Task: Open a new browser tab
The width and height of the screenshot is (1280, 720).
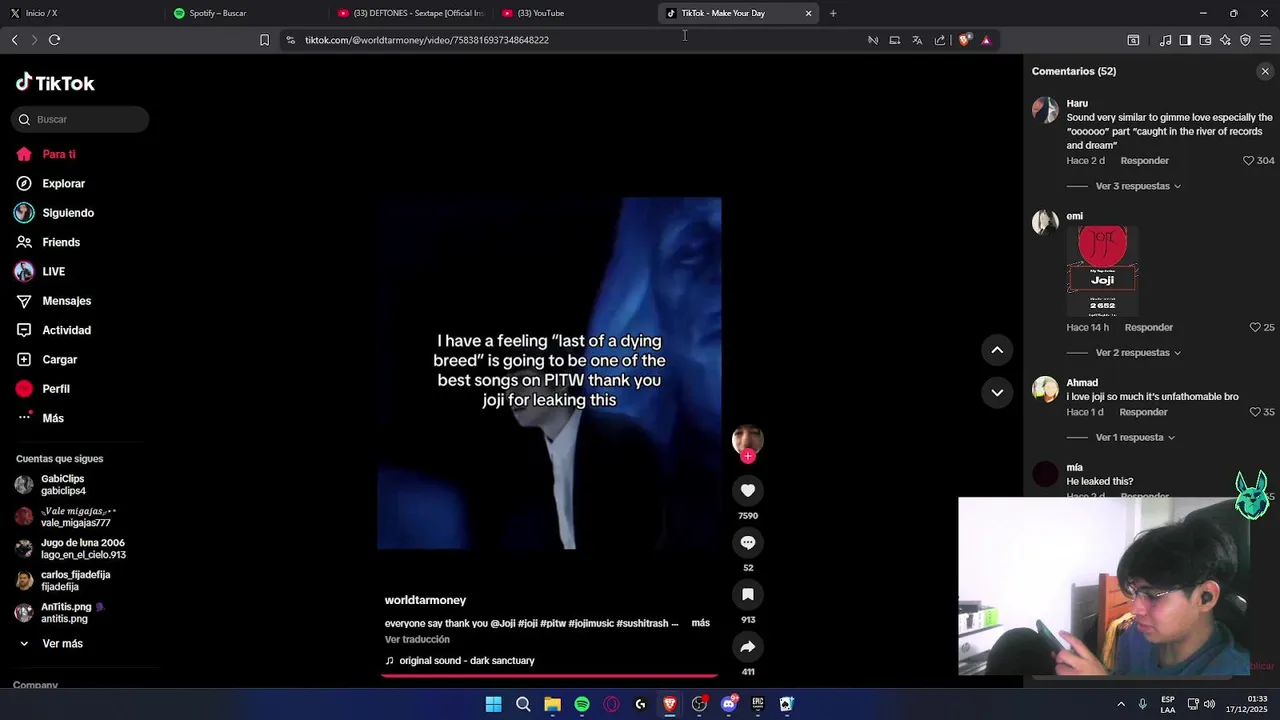Action: click(833, 13)
